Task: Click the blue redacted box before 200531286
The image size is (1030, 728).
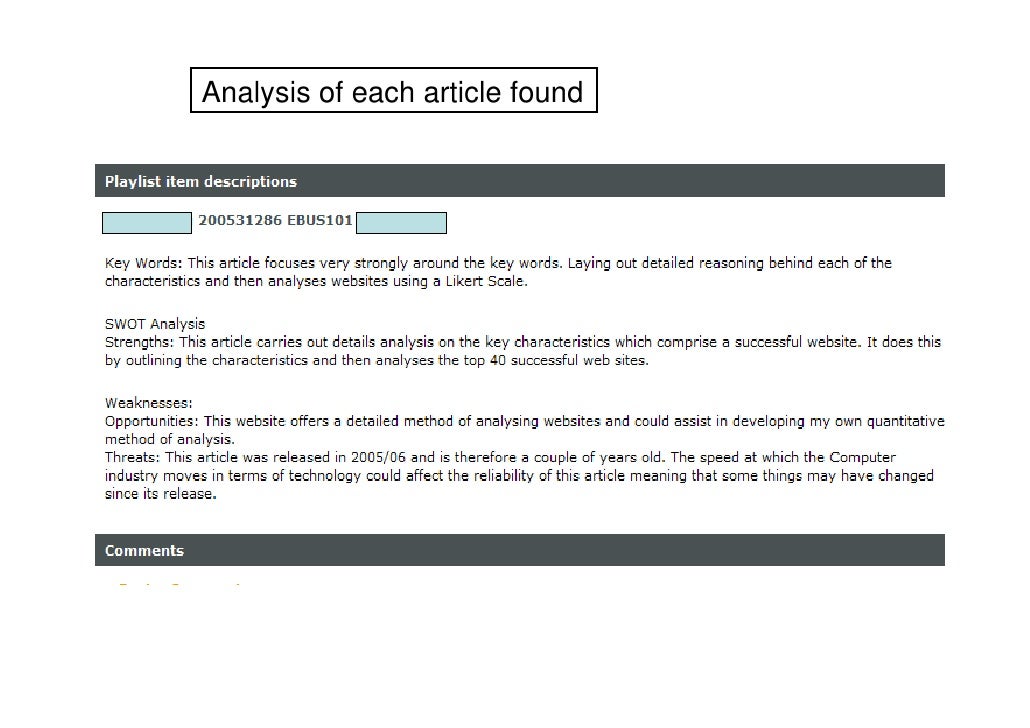Action: tap(147, 223)
